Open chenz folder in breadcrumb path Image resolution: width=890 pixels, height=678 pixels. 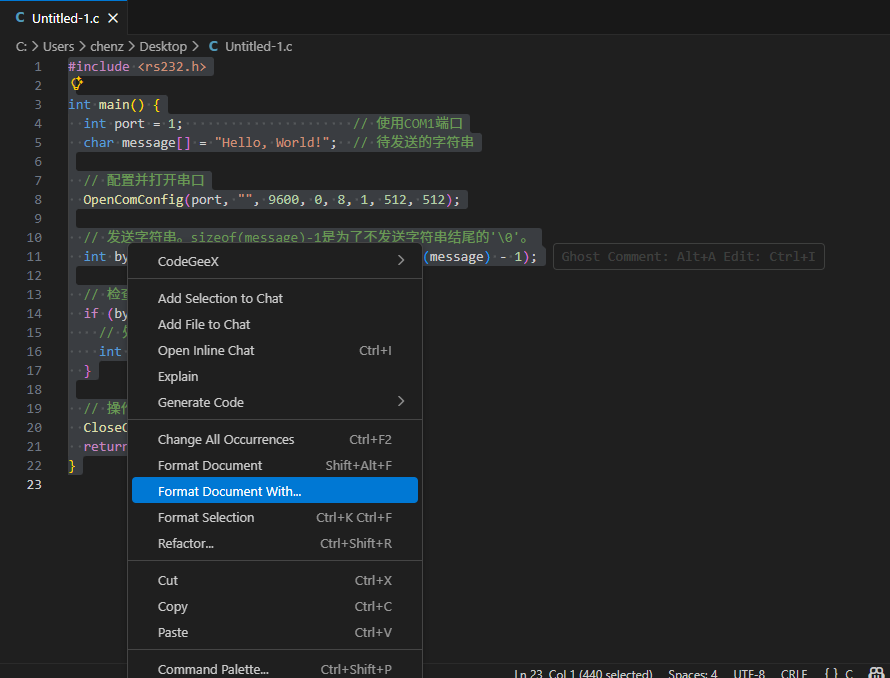(107, 47)
